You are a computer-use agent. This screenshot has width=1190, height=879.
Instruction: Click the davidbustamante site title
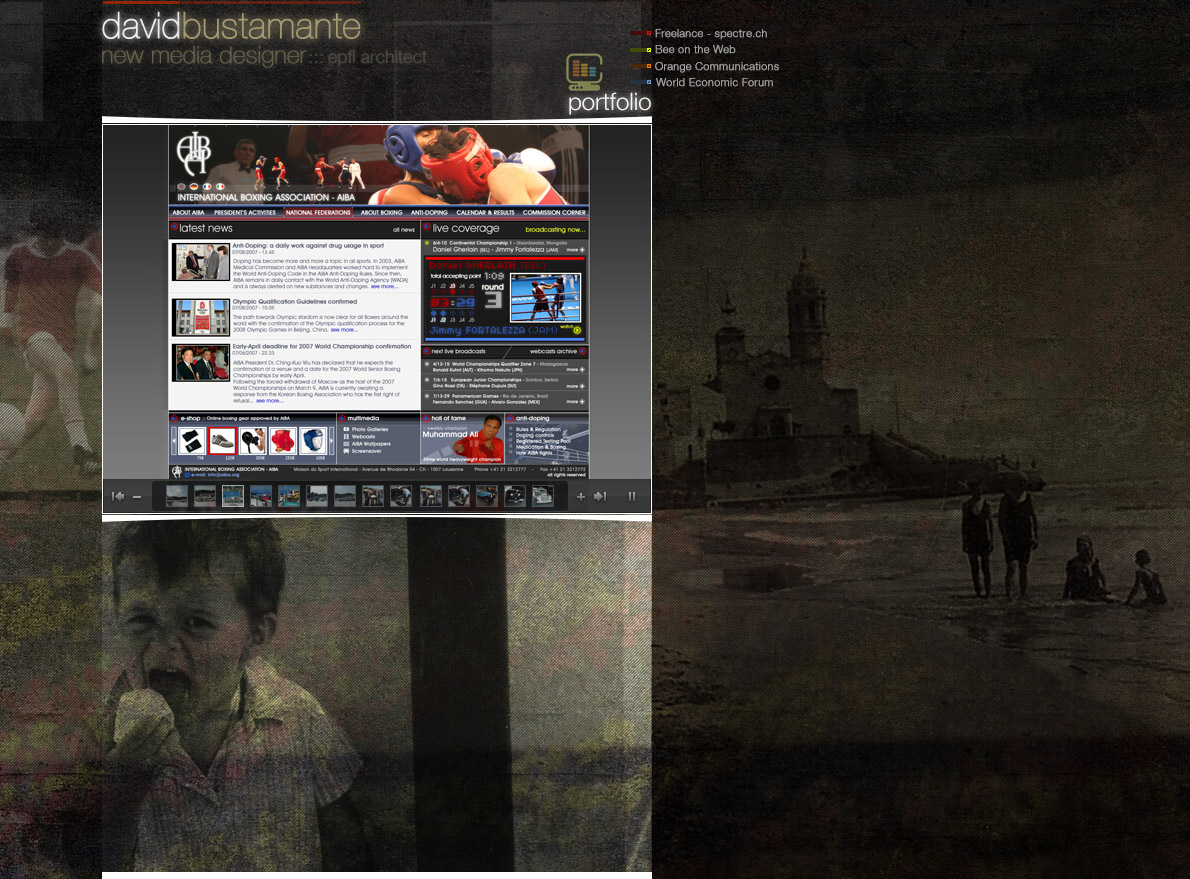tap(231, 27)
